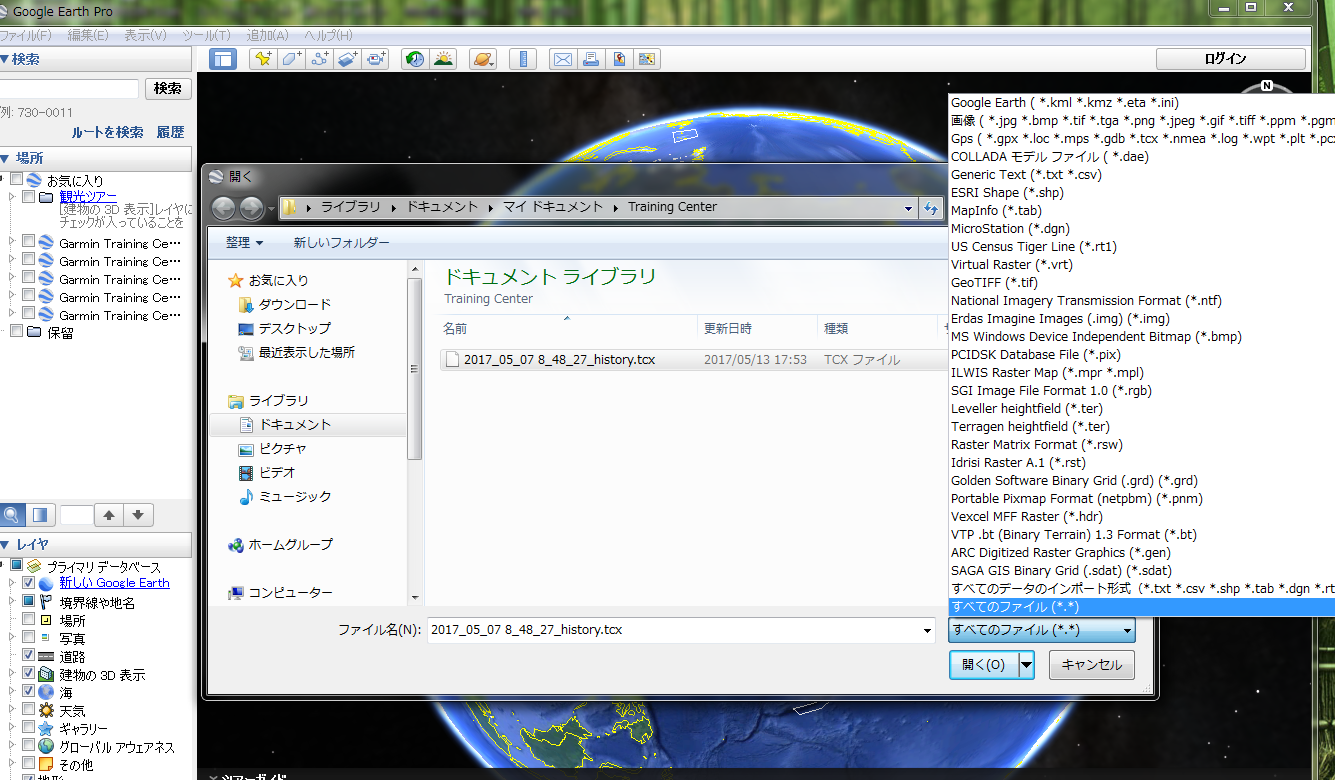The image size is (1335, 780).
Task: Click the search text field
Action: (69, 89)
